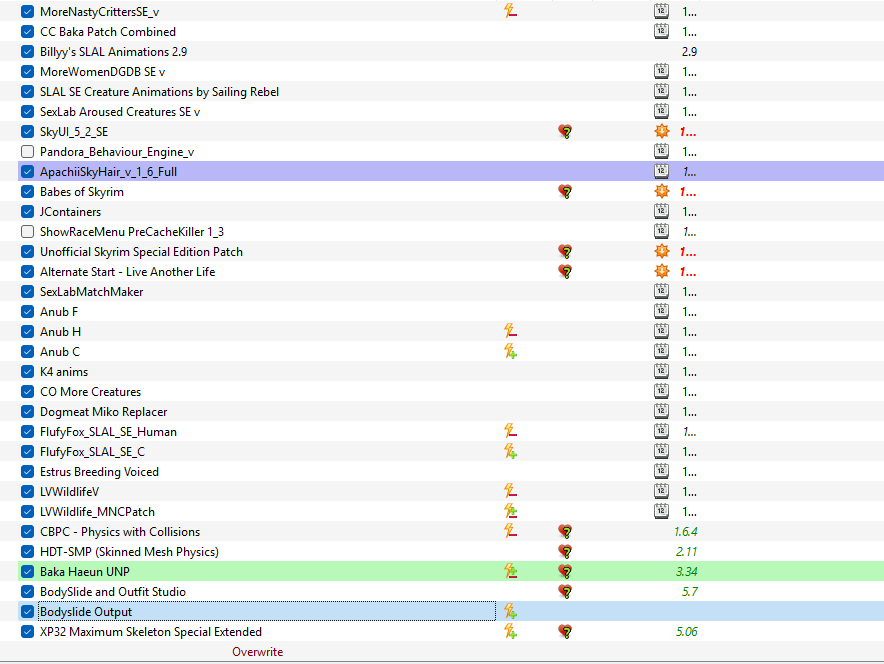
Task: Click heart flag icon for XP32 Maximum Skeleton
Action: tap(565, 632)
